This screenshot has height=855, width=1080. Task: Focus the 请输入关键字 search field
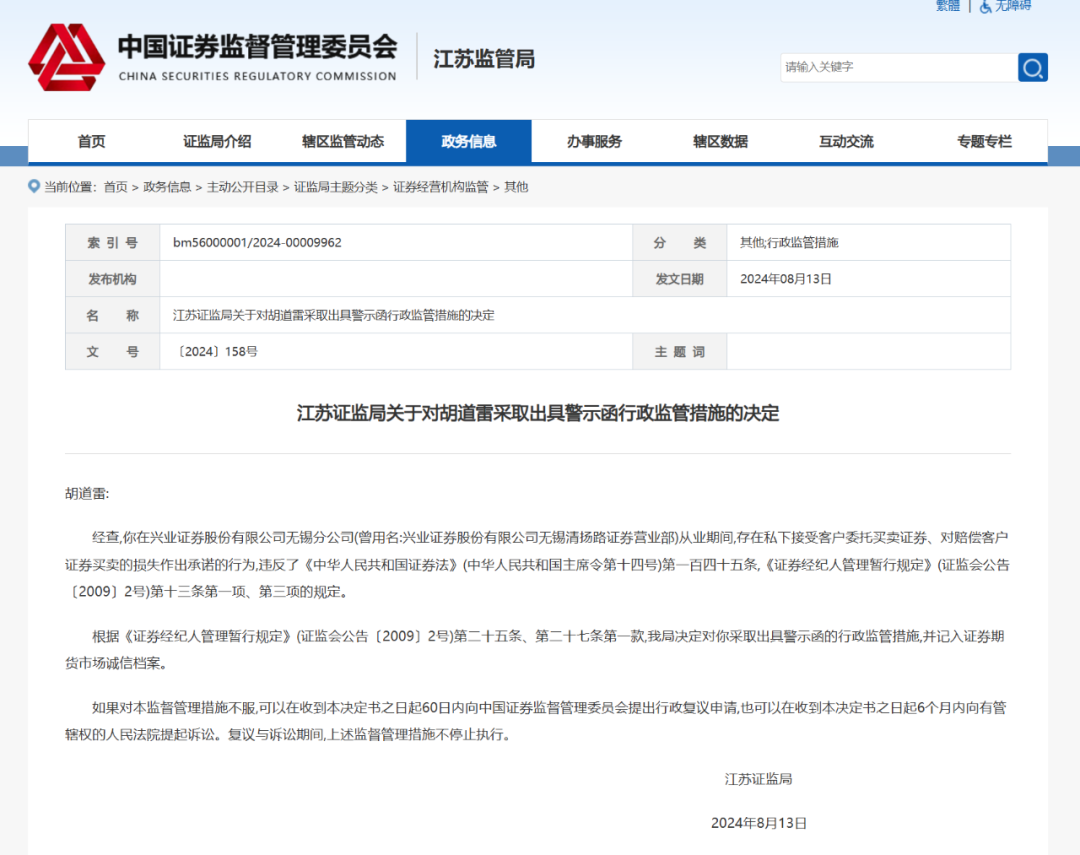(x=897, y=68)
